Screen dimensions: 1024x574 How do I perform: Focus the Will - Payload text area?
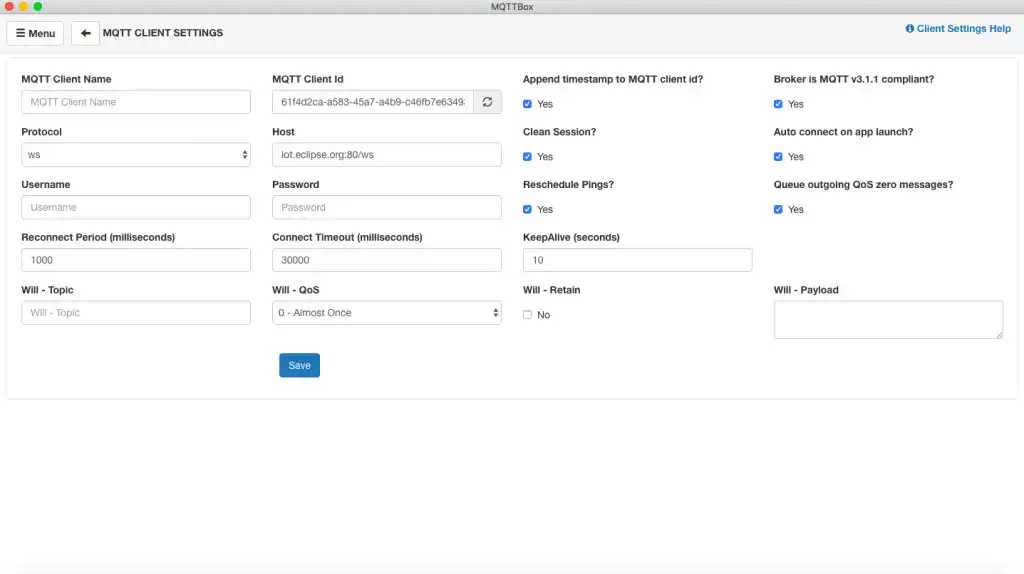point(887,320)
